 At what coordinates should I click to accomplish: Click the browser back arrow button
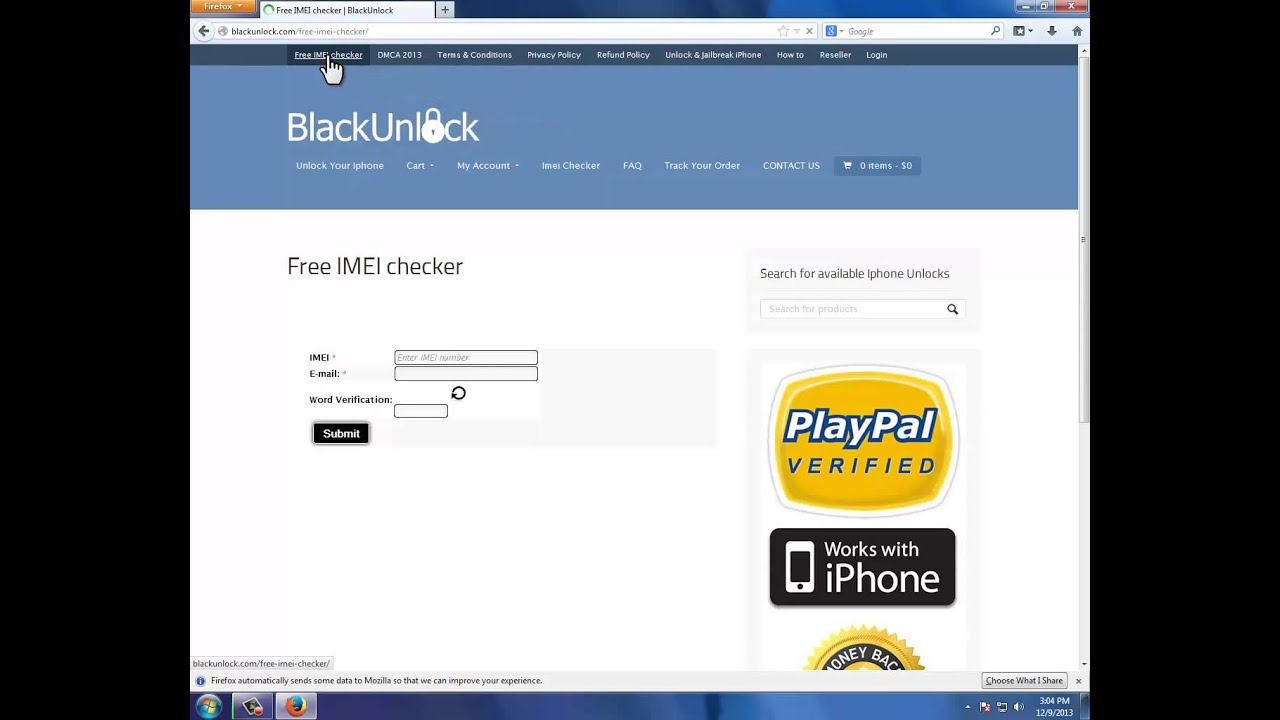pyautogui.click(x=203, y=31)
